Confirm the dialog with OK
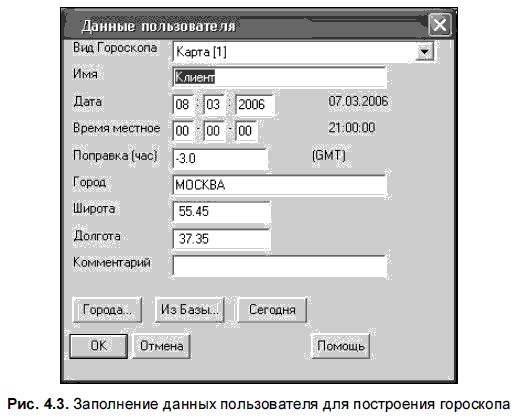This screenshot has height=420, width=517. [98, 346]
